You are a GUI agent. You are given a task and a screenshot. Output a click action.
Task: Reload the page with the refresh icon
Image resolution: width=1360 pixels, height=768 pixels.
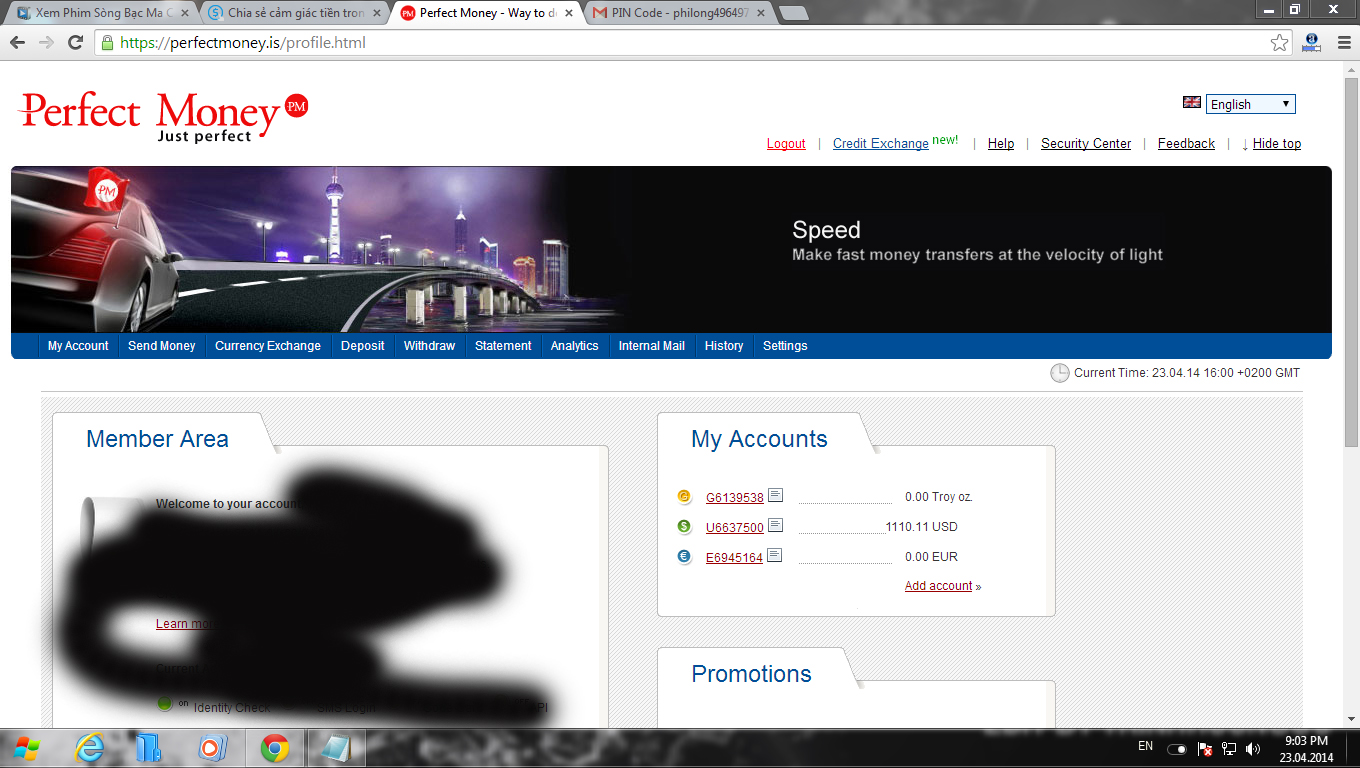(75, 43)
